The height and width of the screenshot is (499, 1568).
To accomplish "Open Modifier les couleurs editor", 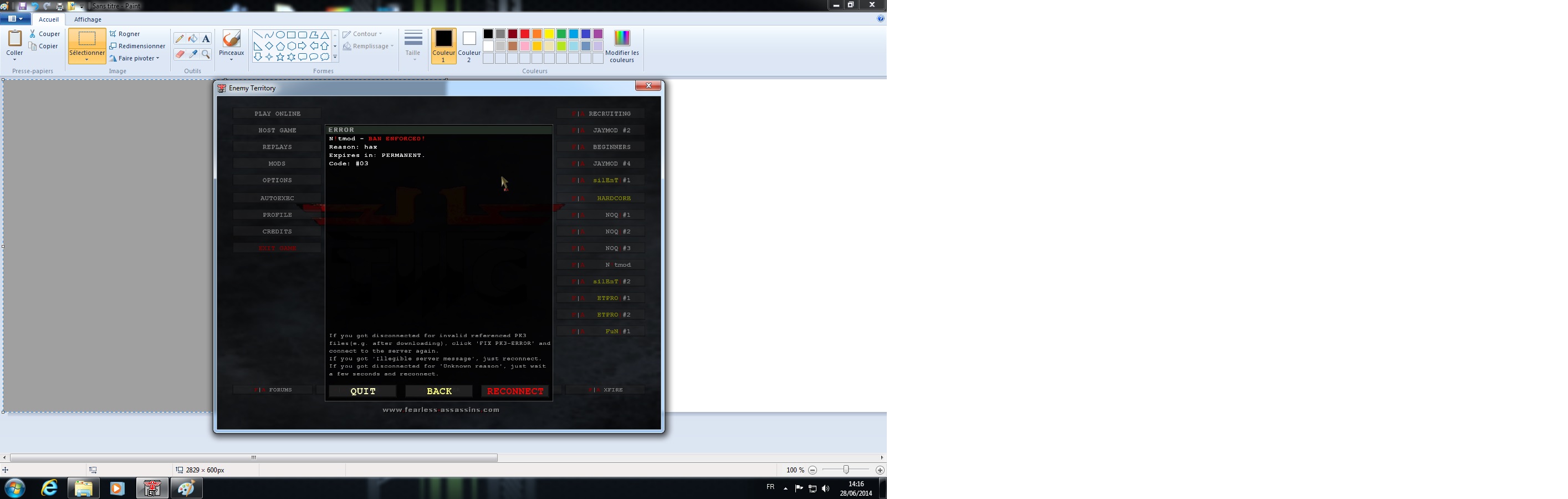I will (621, 46).
